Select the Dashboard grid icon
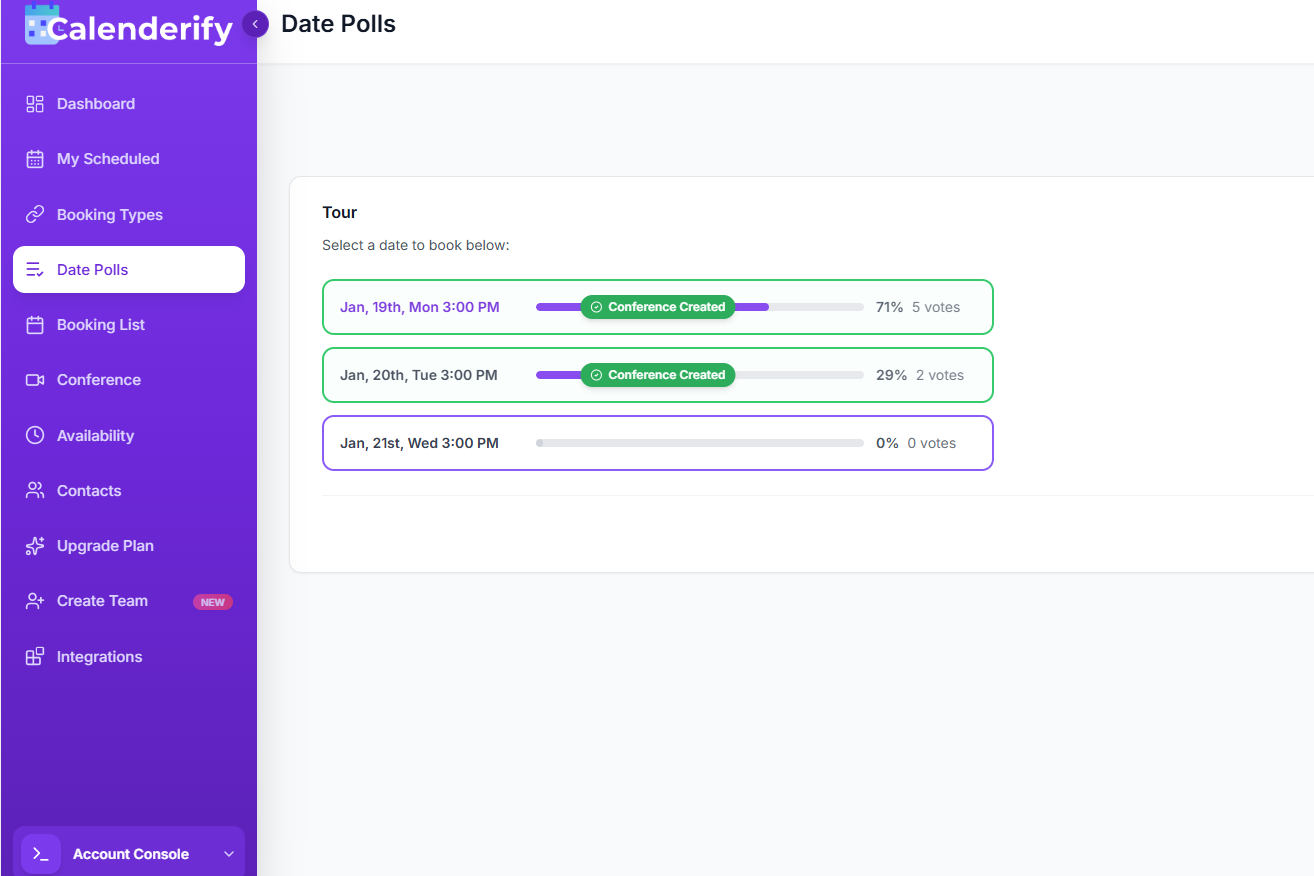 point(35,103)
